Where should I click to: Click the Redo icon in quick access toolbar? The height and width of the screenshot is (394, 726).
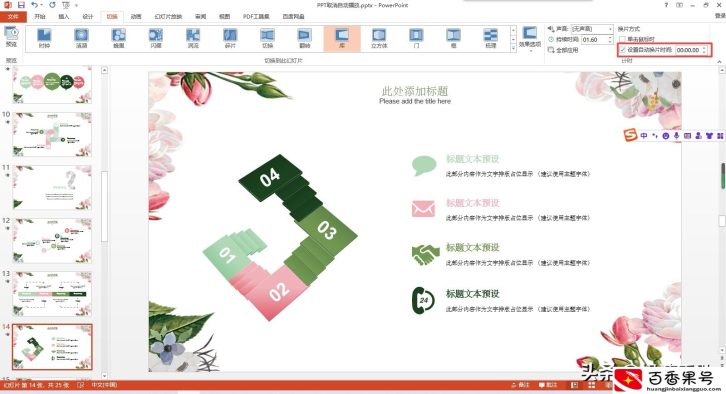pyautogui.click(x=52, y=5)
